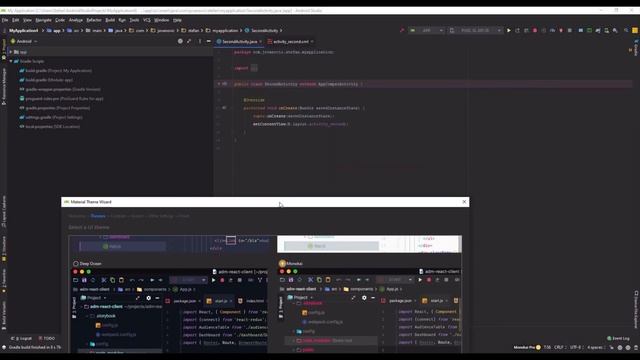Click the folded import ellipsis in editor
The height and width of the screenshot is (360, 640).
point(254,68)
